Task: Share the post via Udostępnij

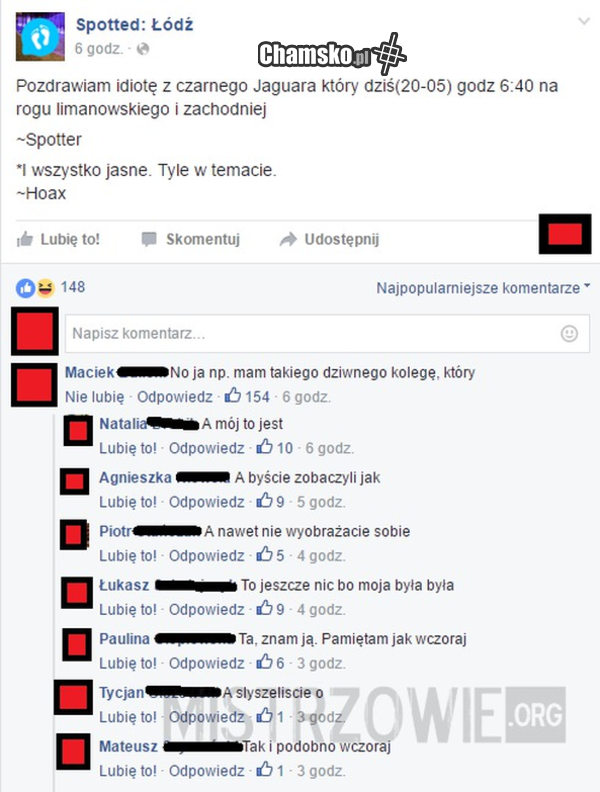Action: pos(329,239)
